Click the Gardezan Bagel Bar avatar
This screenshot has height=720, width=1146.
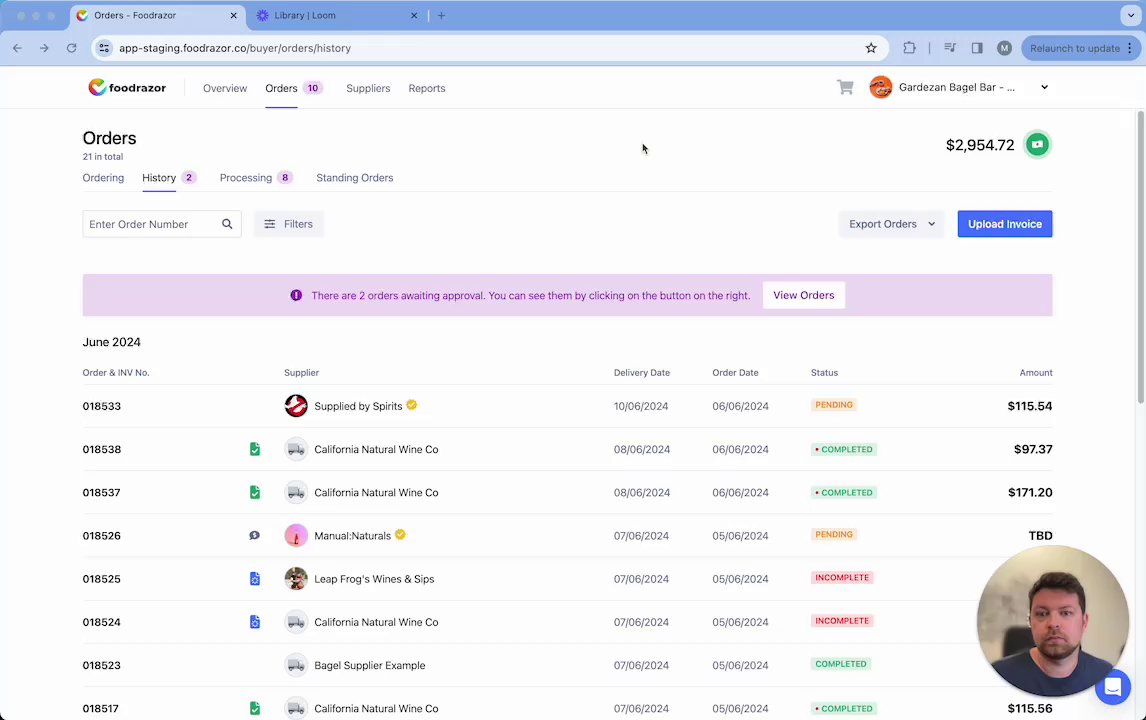click(x=881, y=87)
